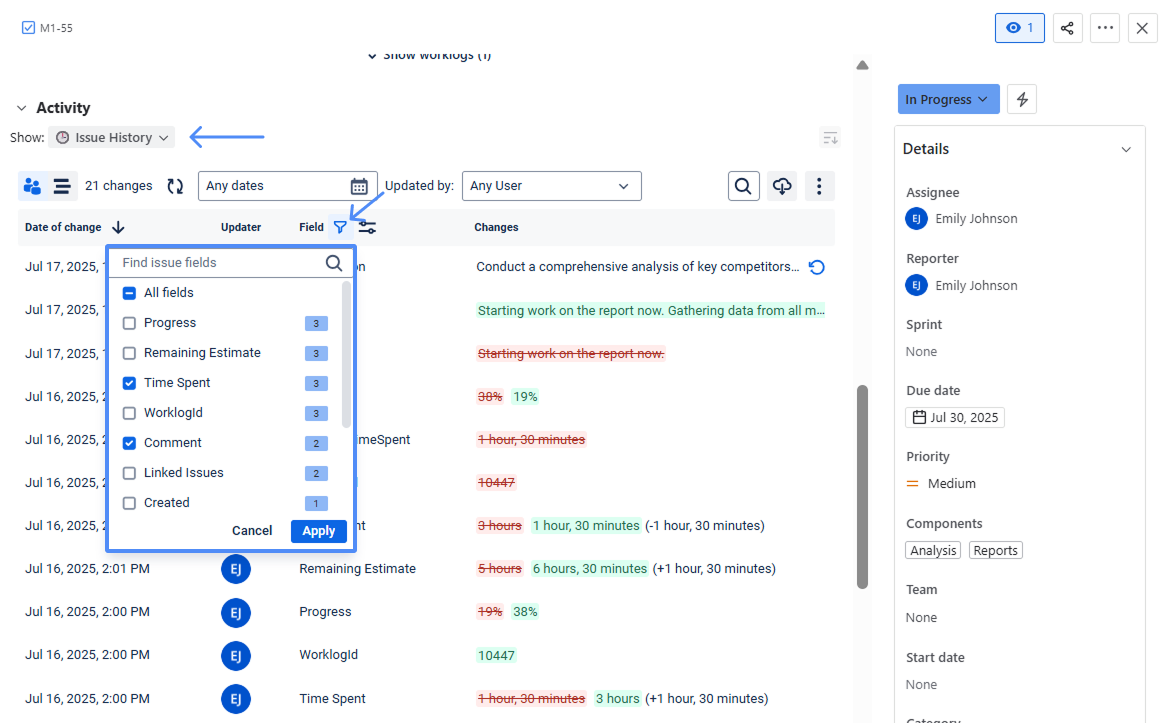The width and height of the screenshot is (1163, 723).
Task: Check the Remaining Estimate field checkbox
Action: click(x=128, y=352)
